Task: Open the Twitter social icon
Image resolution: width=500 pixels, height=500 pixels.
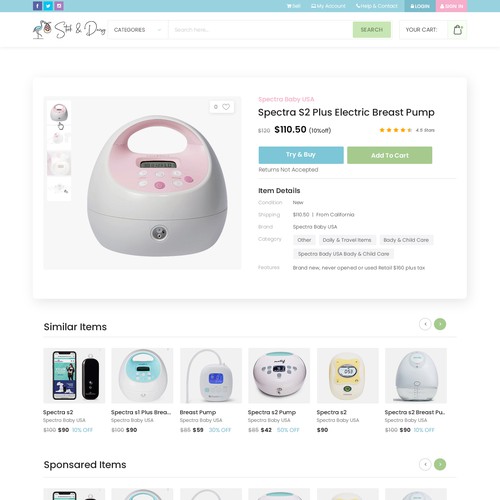Action: (48, 6)
